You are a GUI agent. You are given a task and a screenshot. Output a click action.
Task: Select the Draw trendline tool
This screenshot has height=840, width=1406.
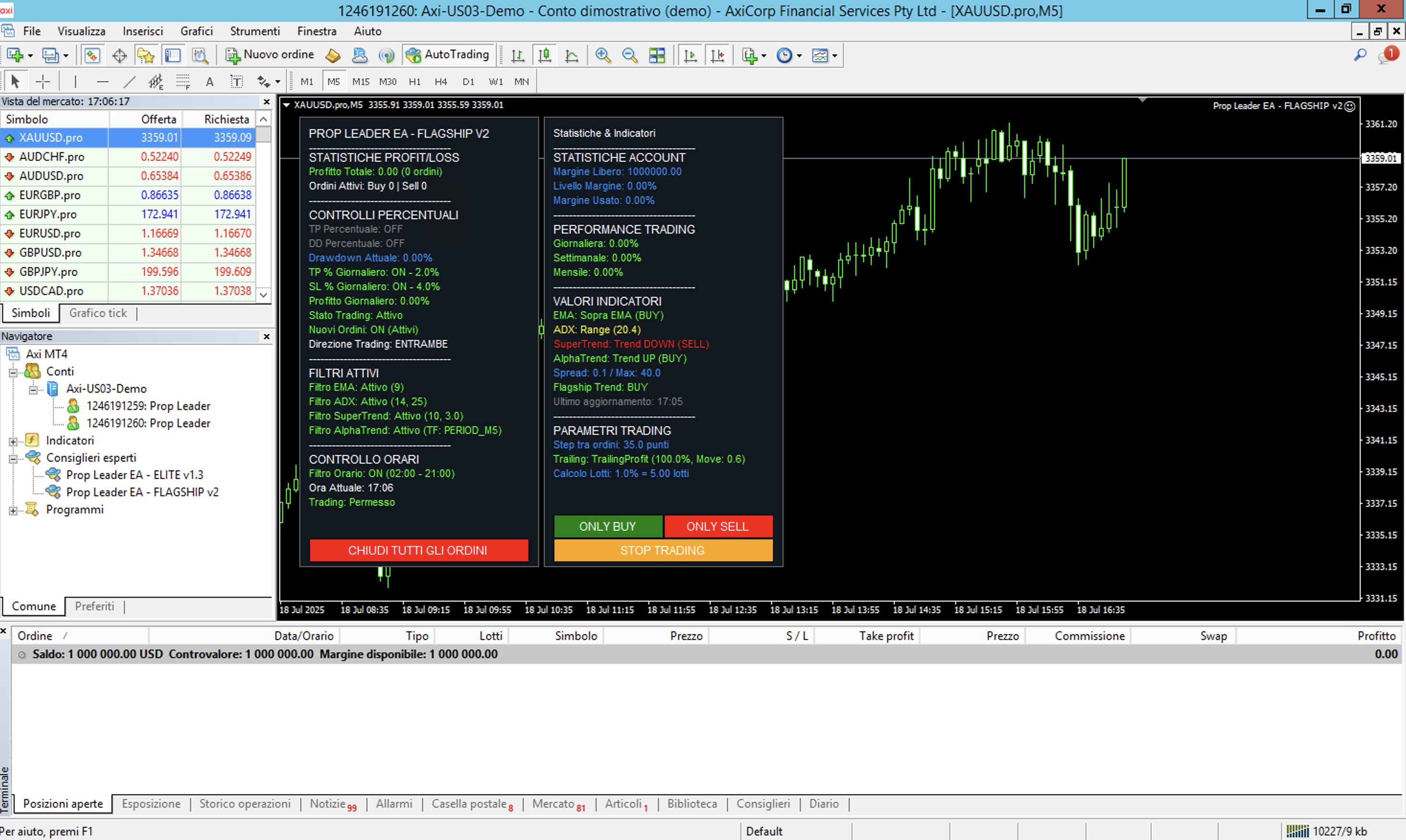(129, 82)
